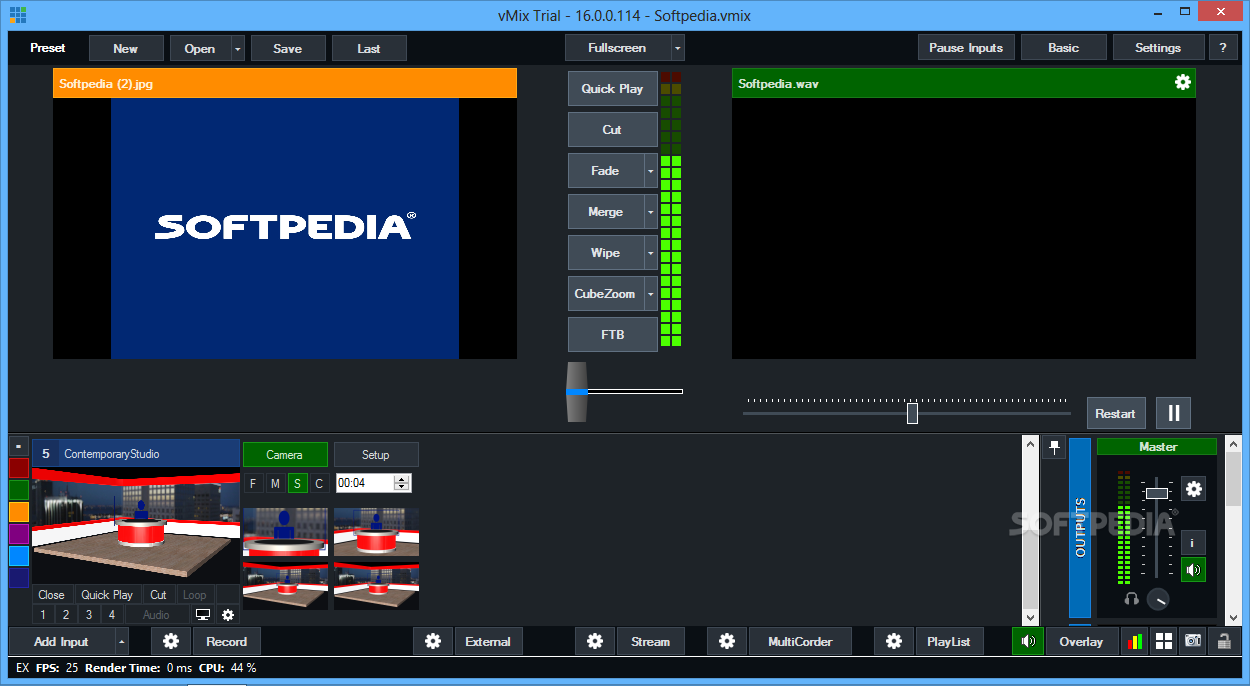Click the Master info button
Screen dimensions: 1250x686
(1194, 543)
